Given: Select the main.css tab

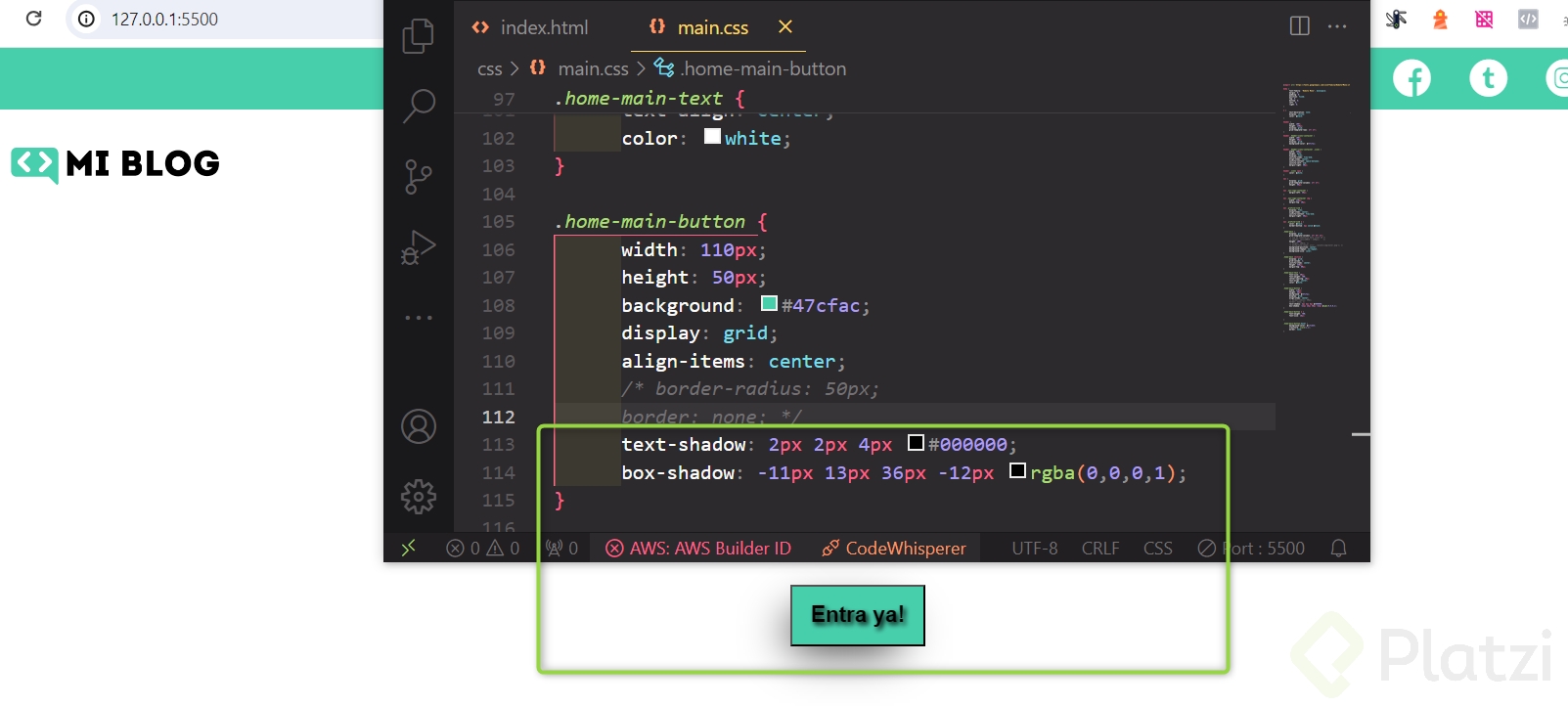Looking at the screenshot, I should tap(711, 27).
